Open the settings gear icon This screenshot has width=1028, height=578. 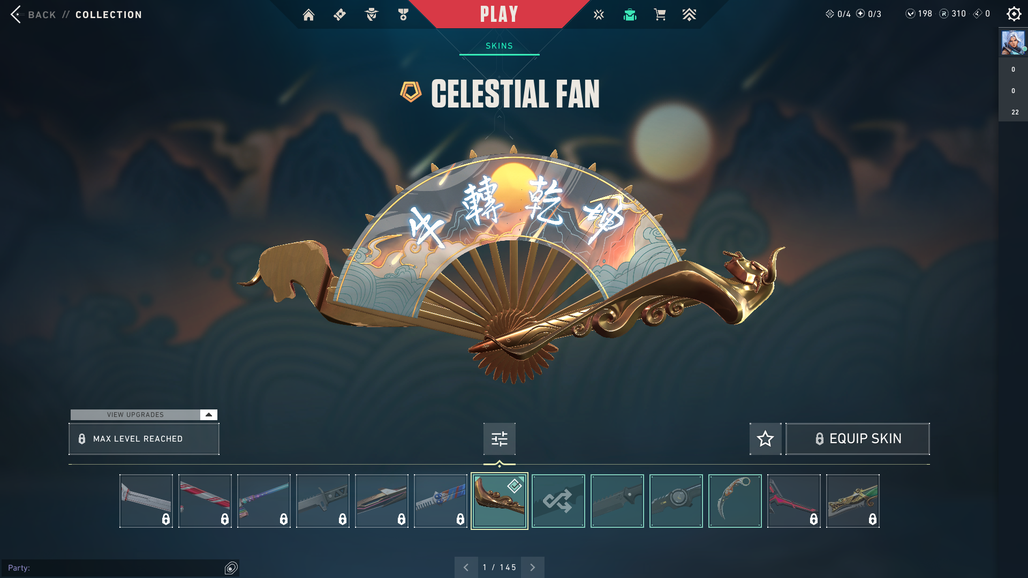[x=1014, y=14]
